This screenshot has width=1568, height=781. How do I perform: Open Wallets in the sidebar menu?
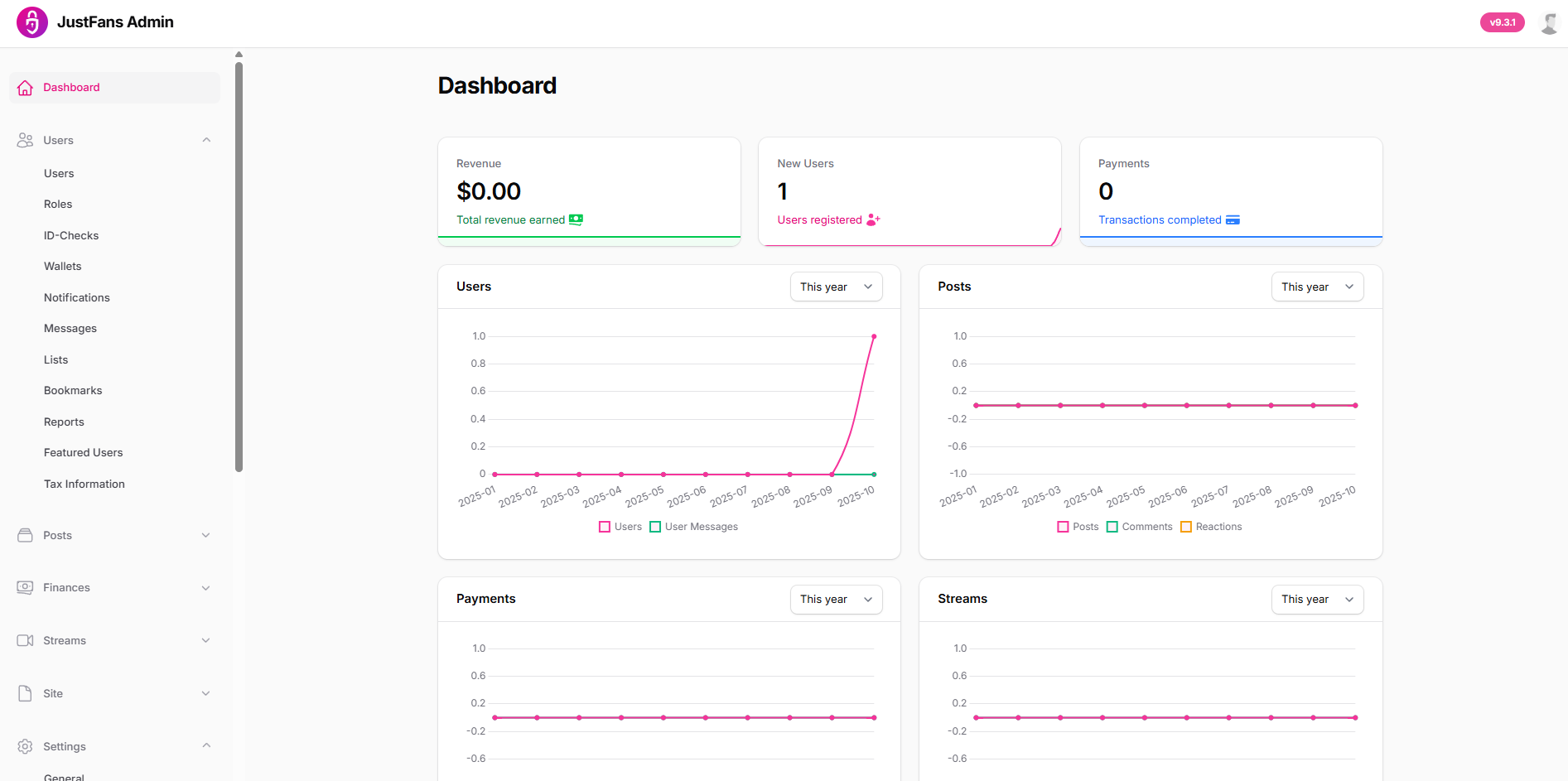(x=63, y=267)
